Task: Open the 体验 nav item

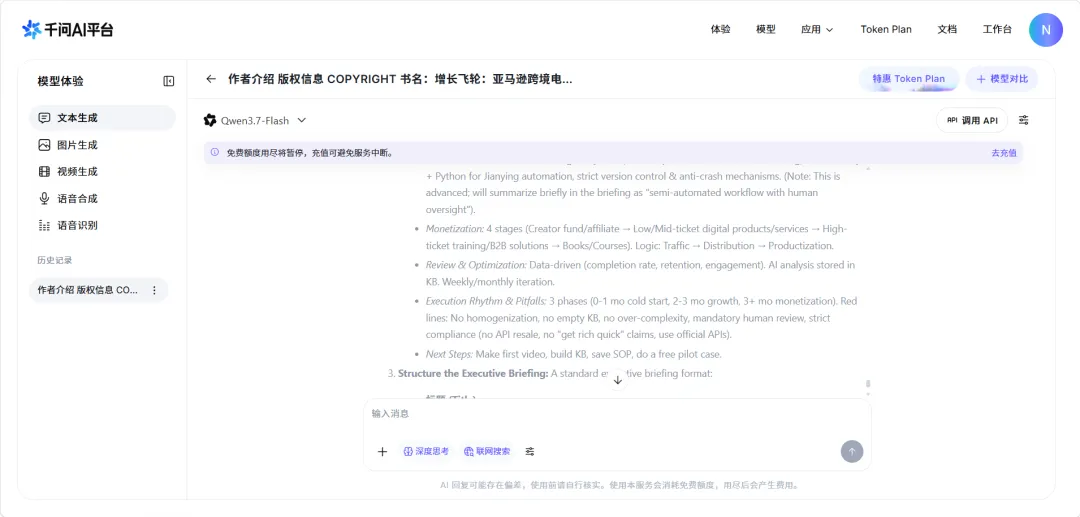Action: pyautogui.click(x=720, y=30)
